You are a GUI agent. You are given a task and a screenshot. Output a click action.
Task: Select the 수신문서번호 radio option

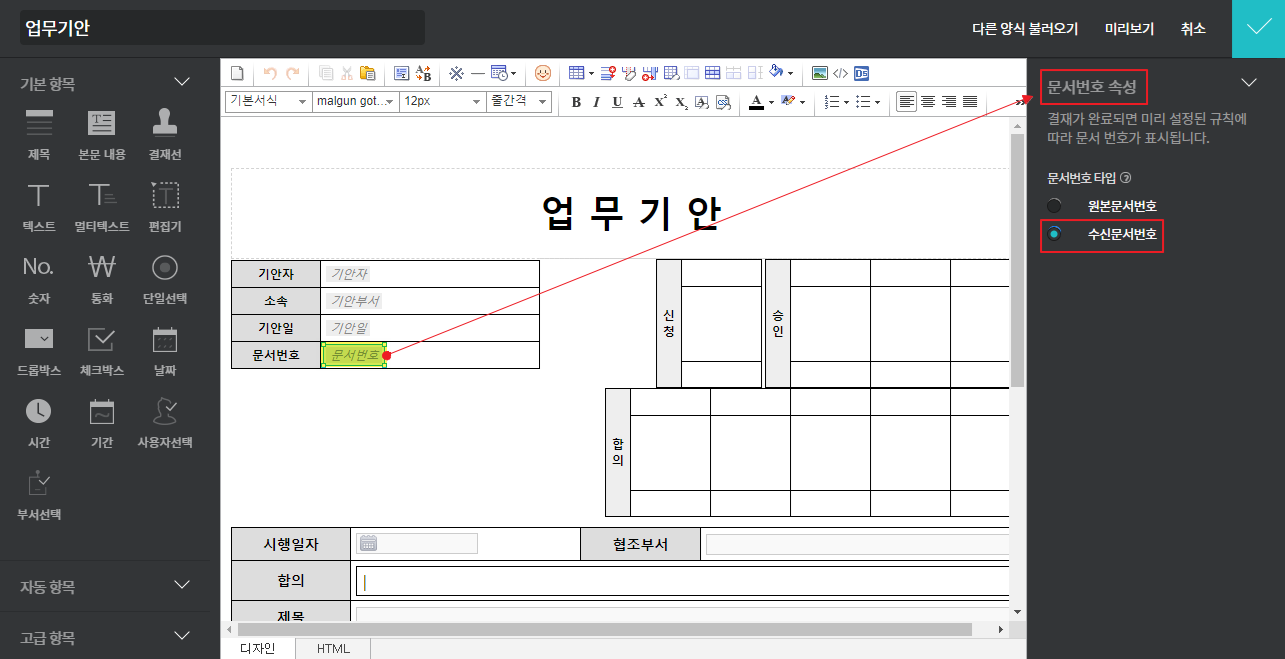coord(1054,235)
